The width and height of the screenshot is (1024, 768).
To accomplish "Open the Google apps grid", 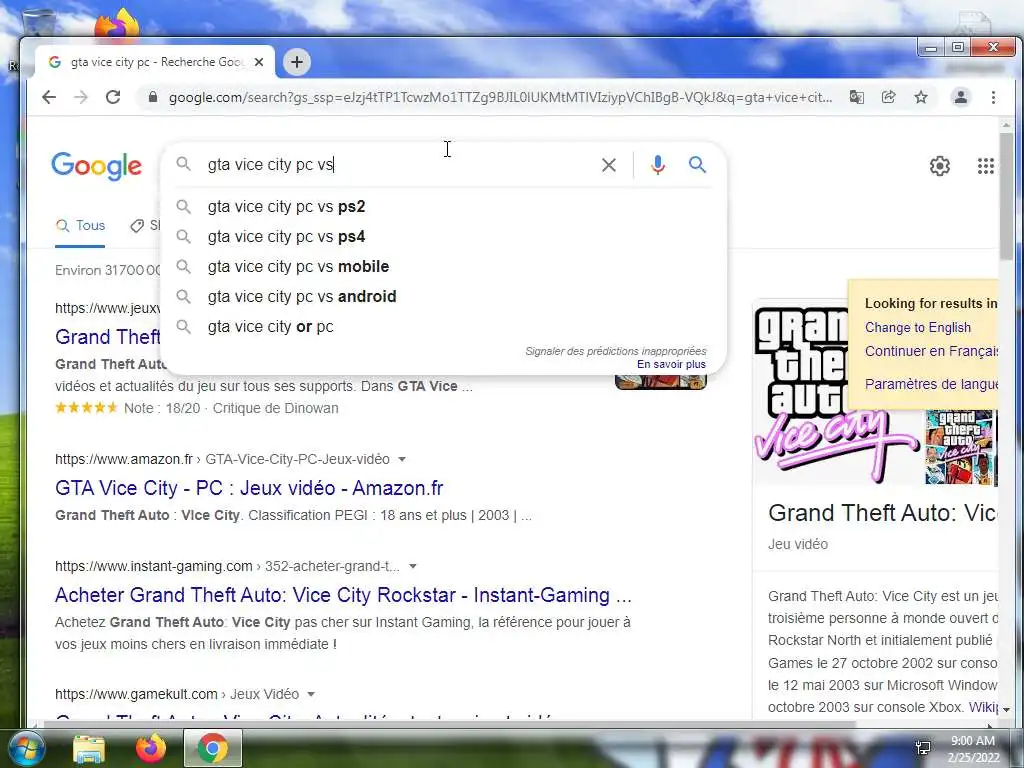I will click(x=985, y=166).
